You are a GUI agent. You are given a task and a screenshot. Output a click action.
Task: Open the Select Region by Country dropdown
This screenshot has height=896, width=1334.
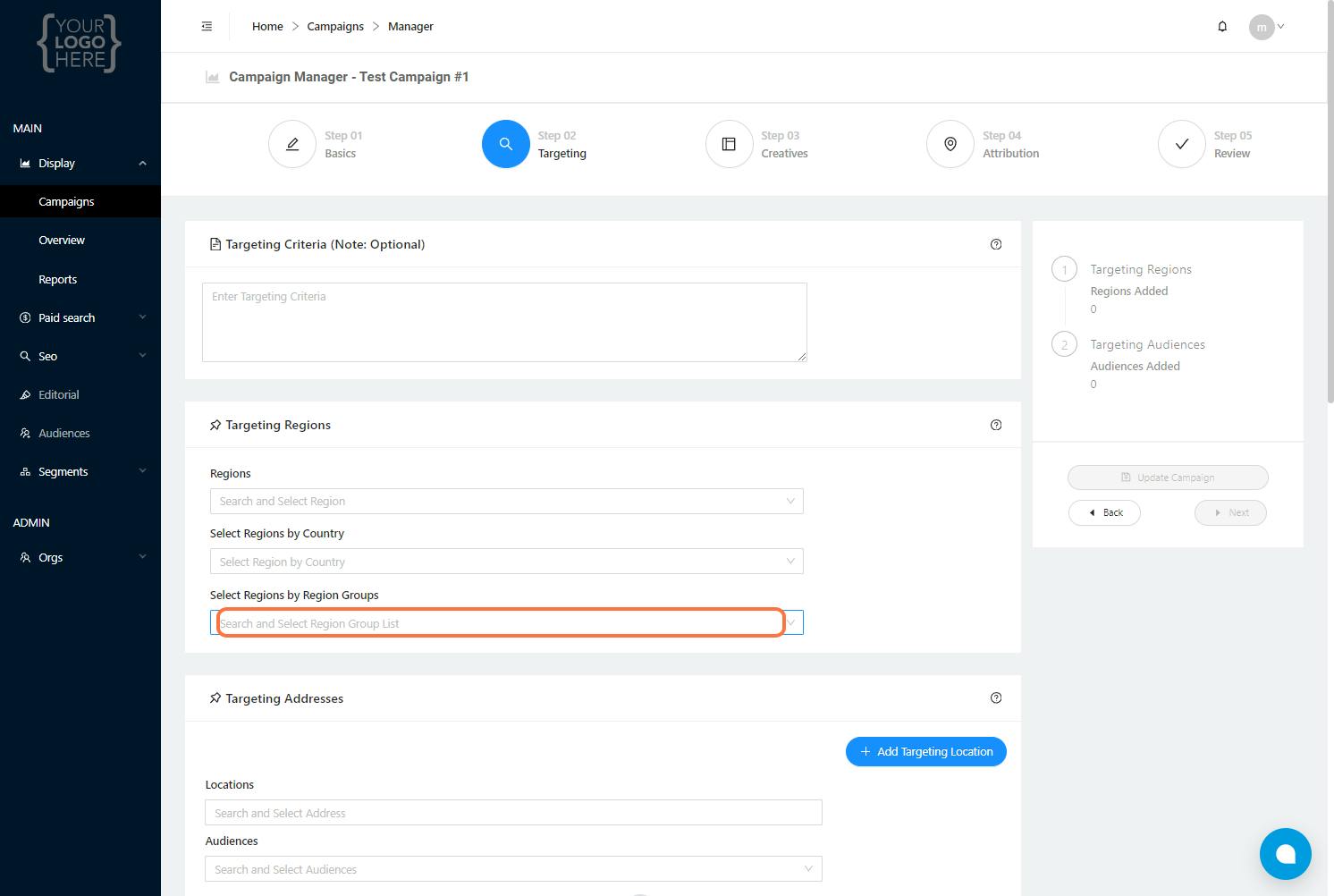(507, 562)
